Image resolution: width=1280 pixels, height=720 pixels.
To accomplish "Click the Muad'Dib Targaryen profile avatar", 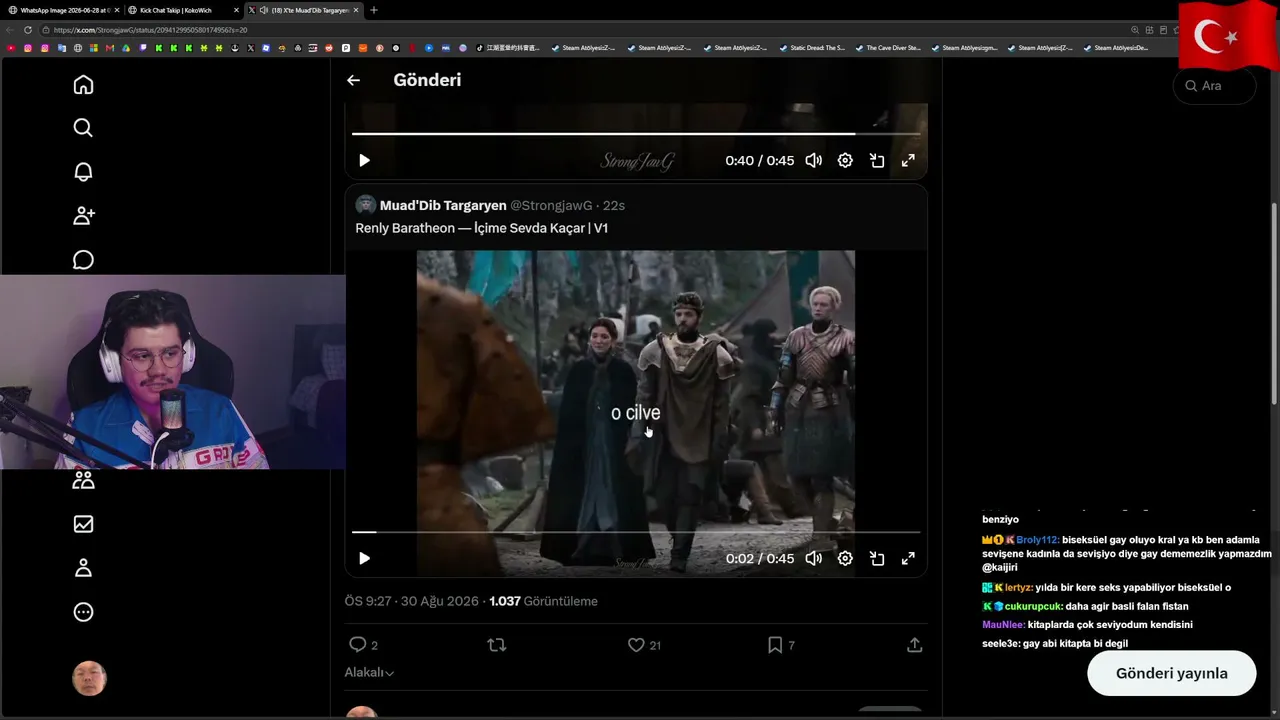I will [x=365, y=205].
